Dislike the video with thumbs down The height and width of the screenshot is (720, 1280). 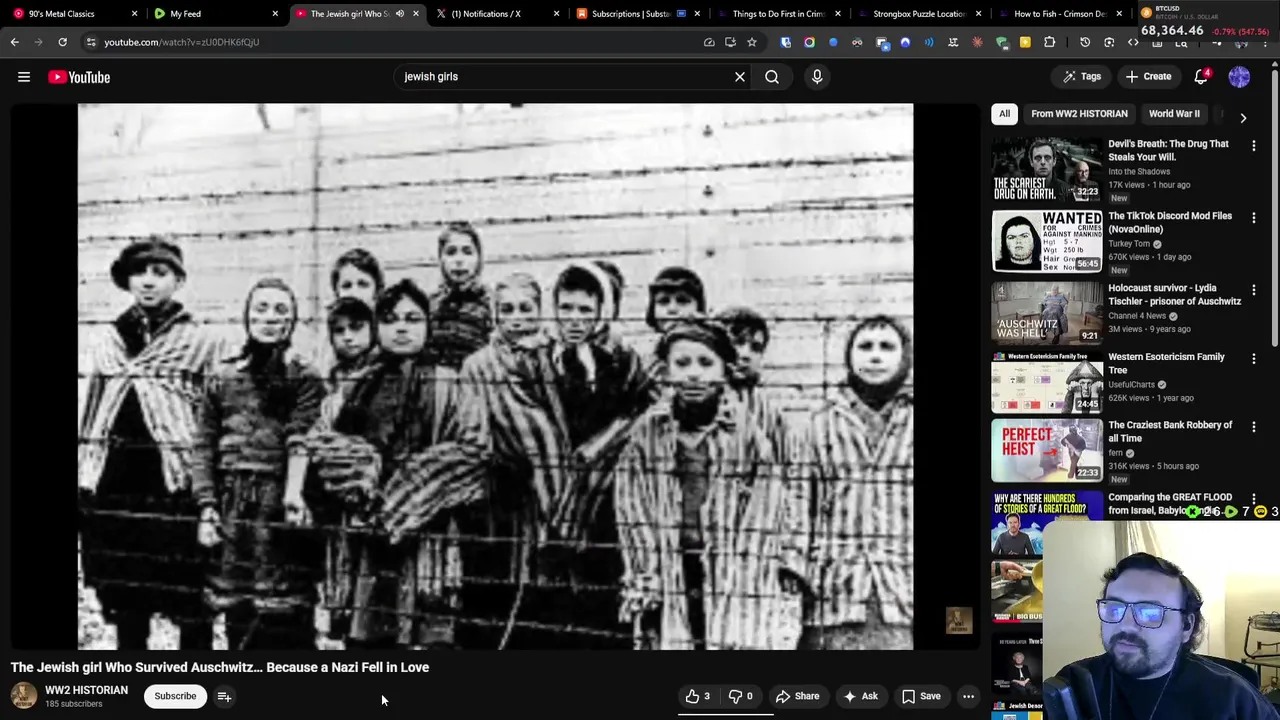tap(740, 696)
